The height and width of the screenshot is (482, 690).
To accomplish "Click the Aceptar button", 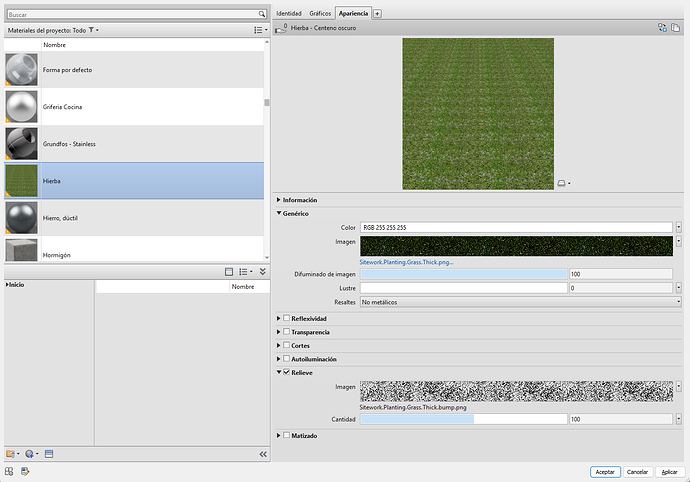I will 605,472.
